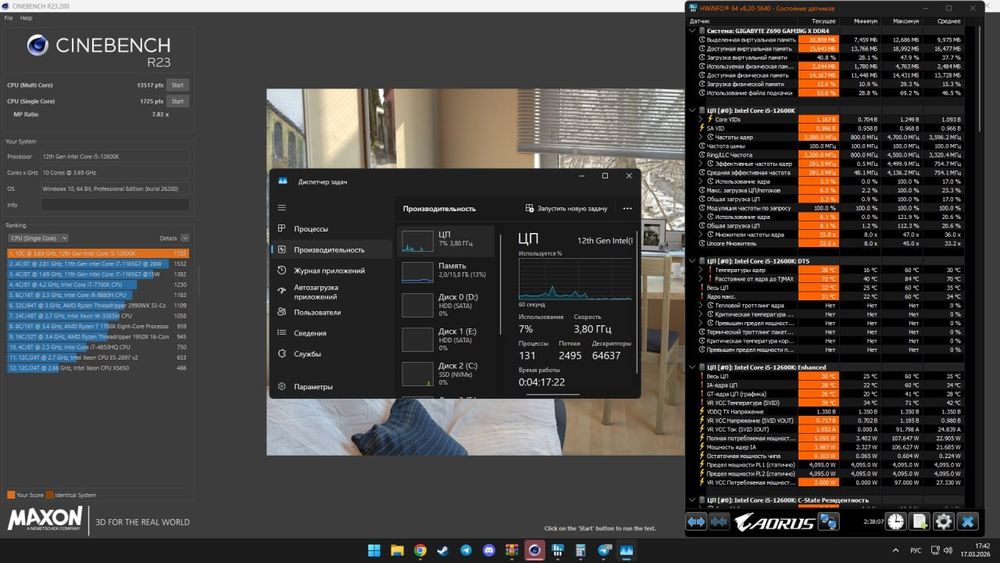1000x563 pixels.
Task: Open Пользователи in Task Manager sidebar
Action: pos(330,312)
